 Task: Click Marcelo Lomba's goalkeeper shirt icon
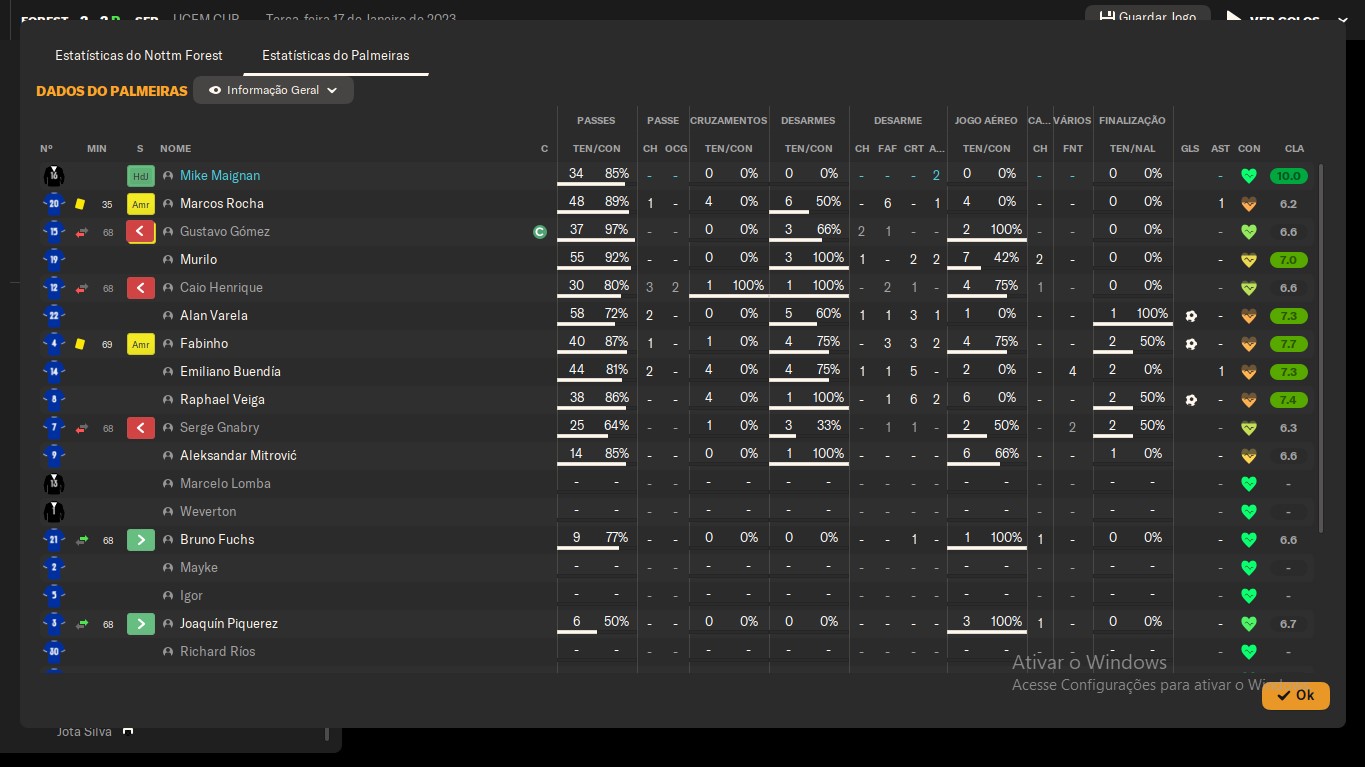click(x=54, y=484)
